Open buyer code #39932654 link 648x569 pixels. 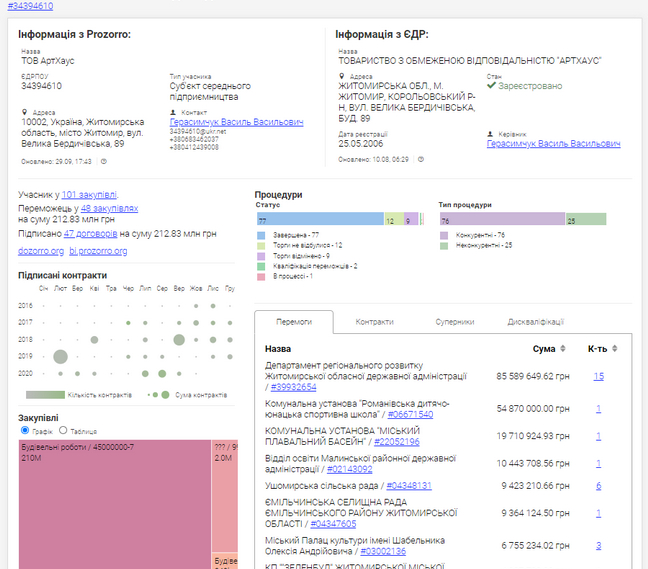click(x=293, y=387)
